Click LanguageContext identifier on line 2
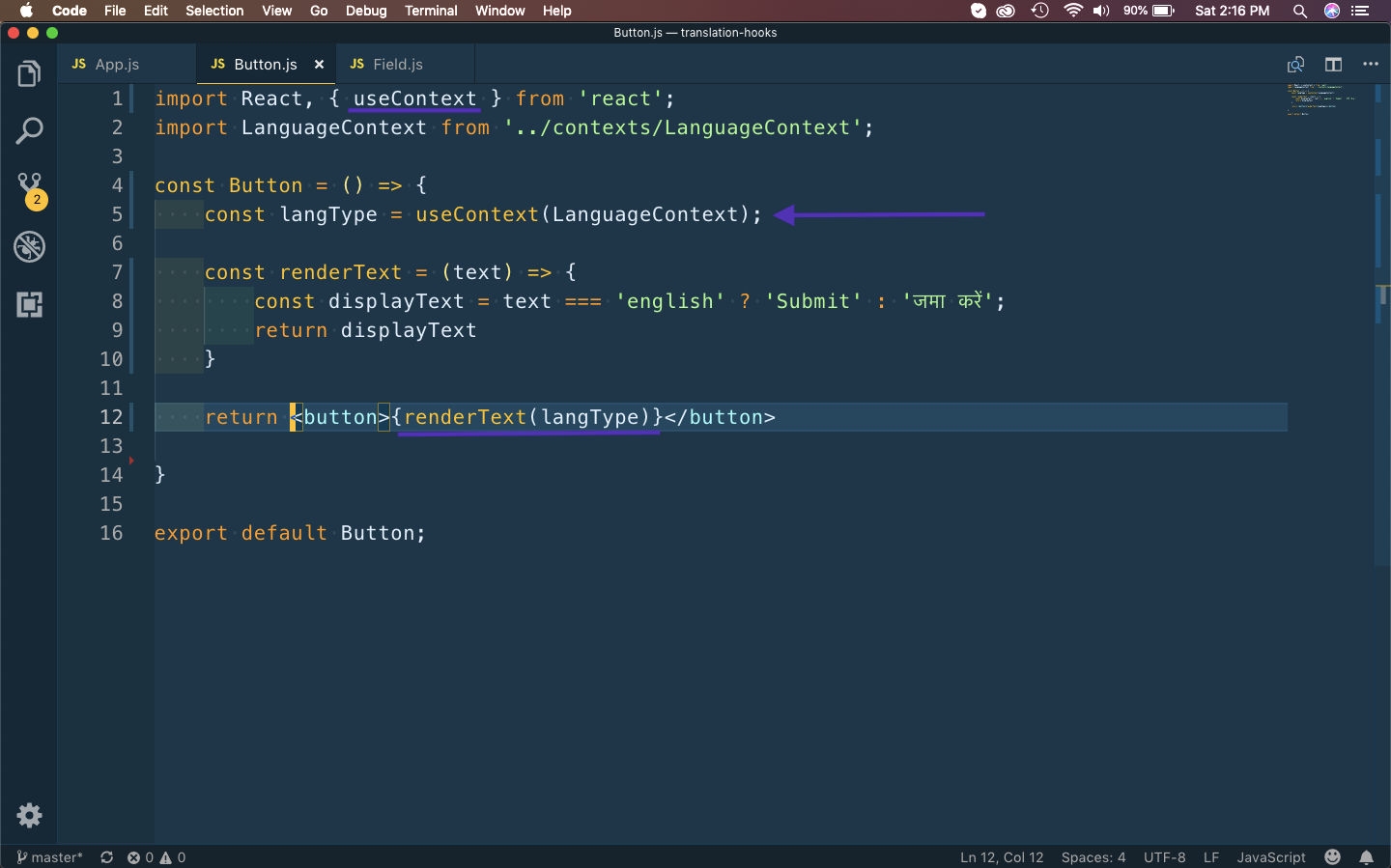Screen dimensions: 1391x868 333,127
